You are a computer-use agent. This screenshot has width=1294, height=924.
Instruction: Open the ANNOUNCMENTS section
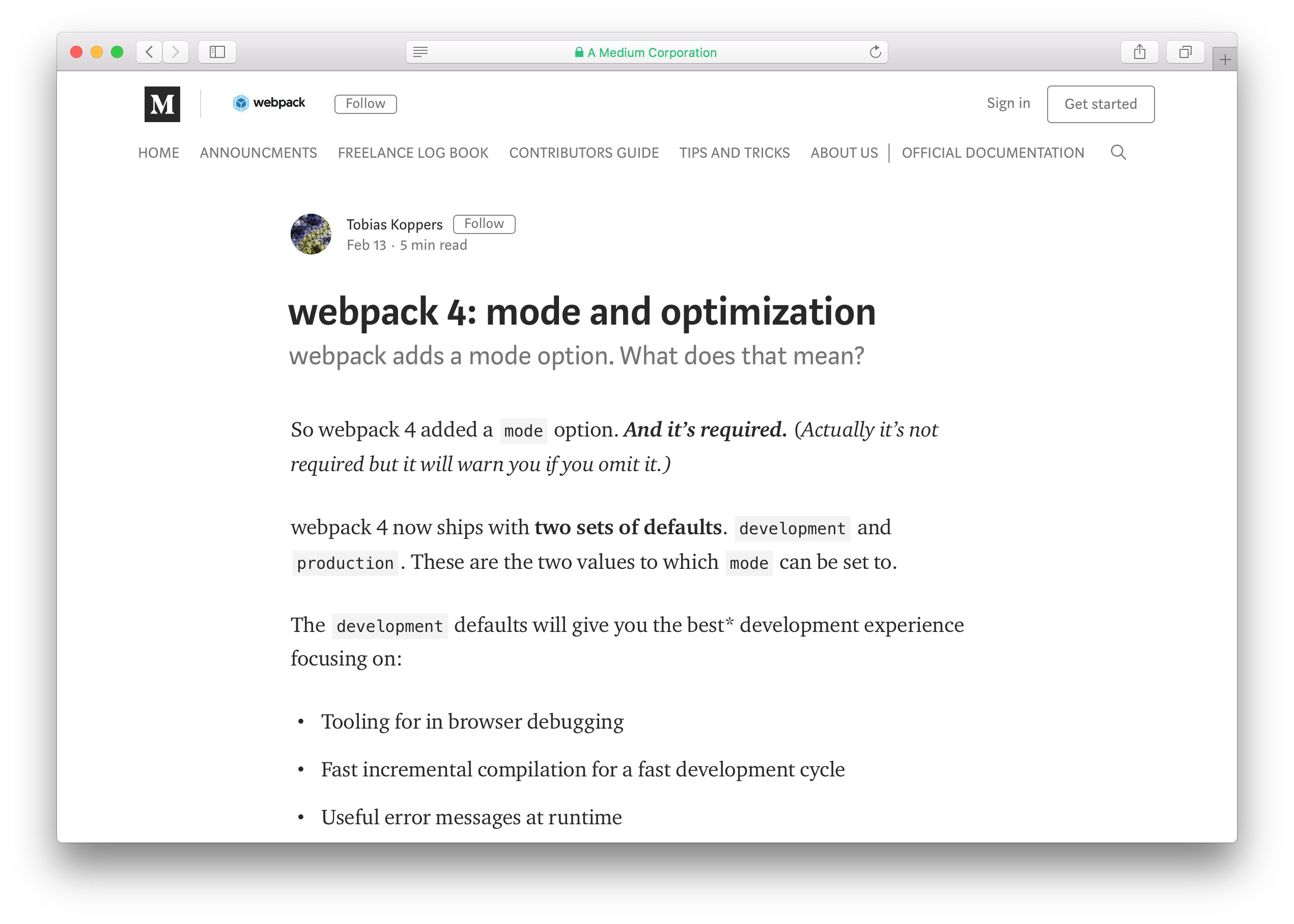tap(259, 153)
